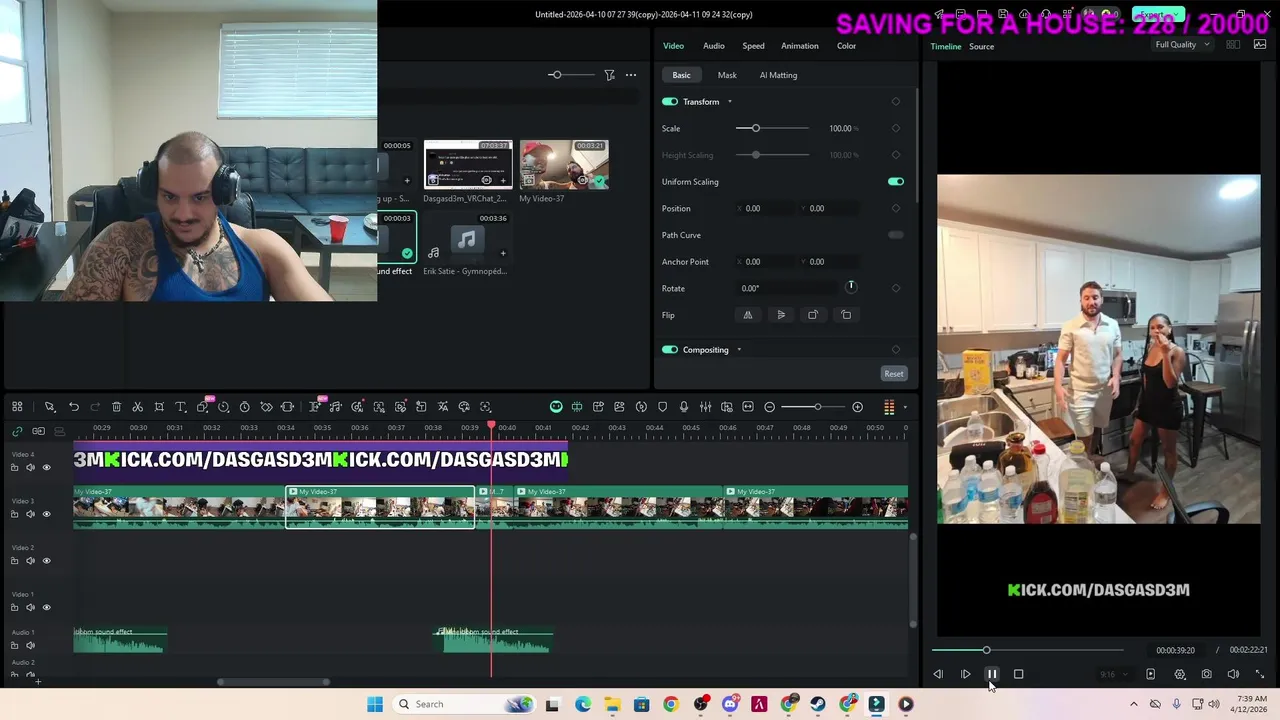
Task: Pause preview playback
Action: (992, 675)
